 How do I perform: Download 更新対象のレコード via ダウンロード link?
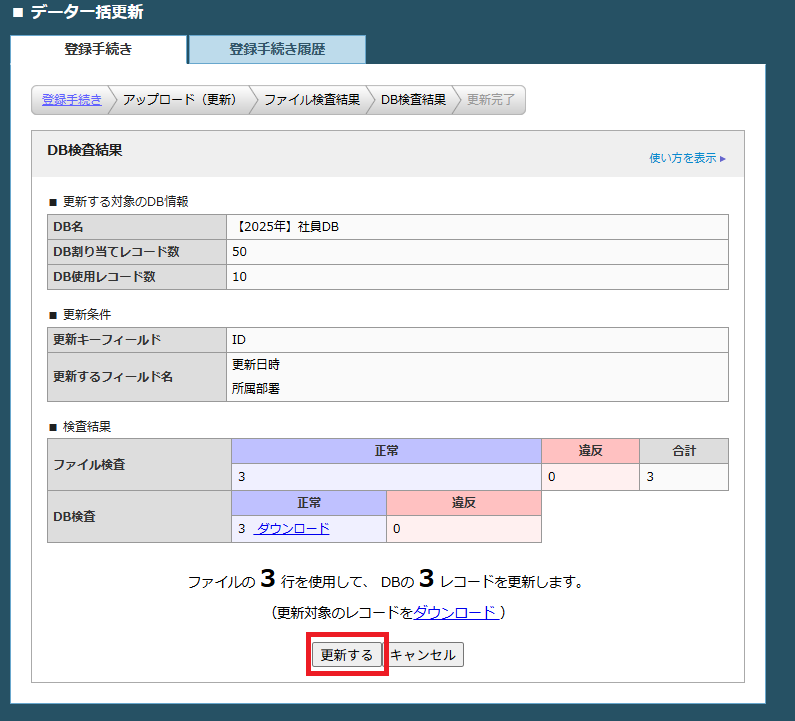coord(456,612)
